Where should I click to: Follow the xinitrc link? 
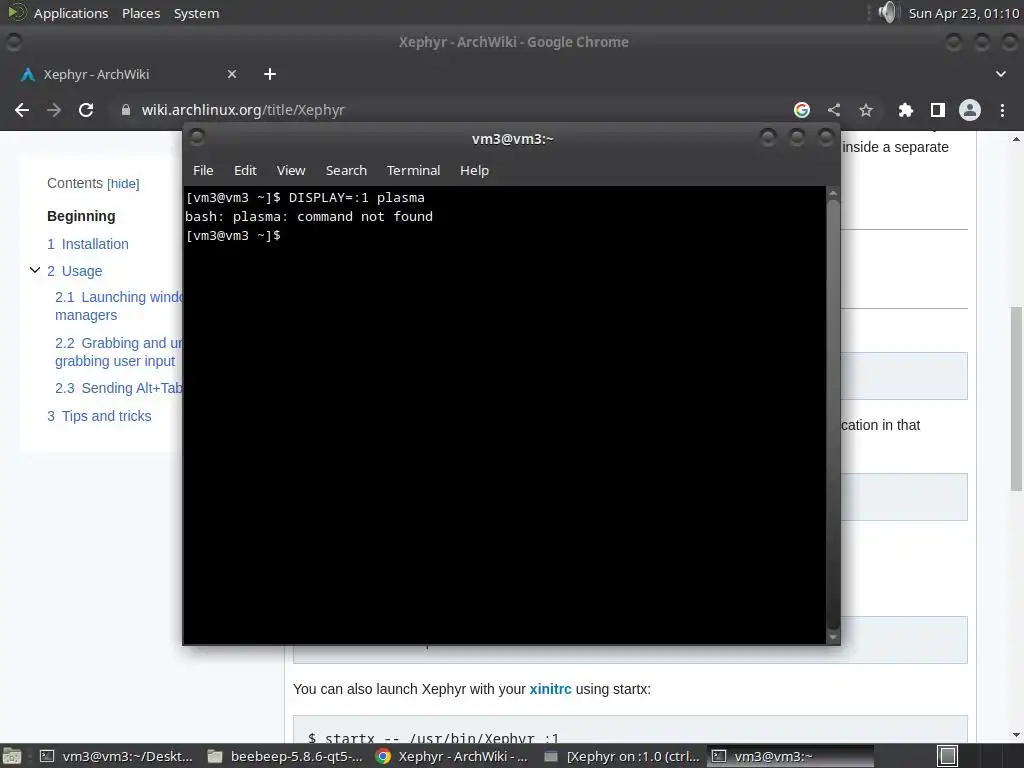(550, 689)
